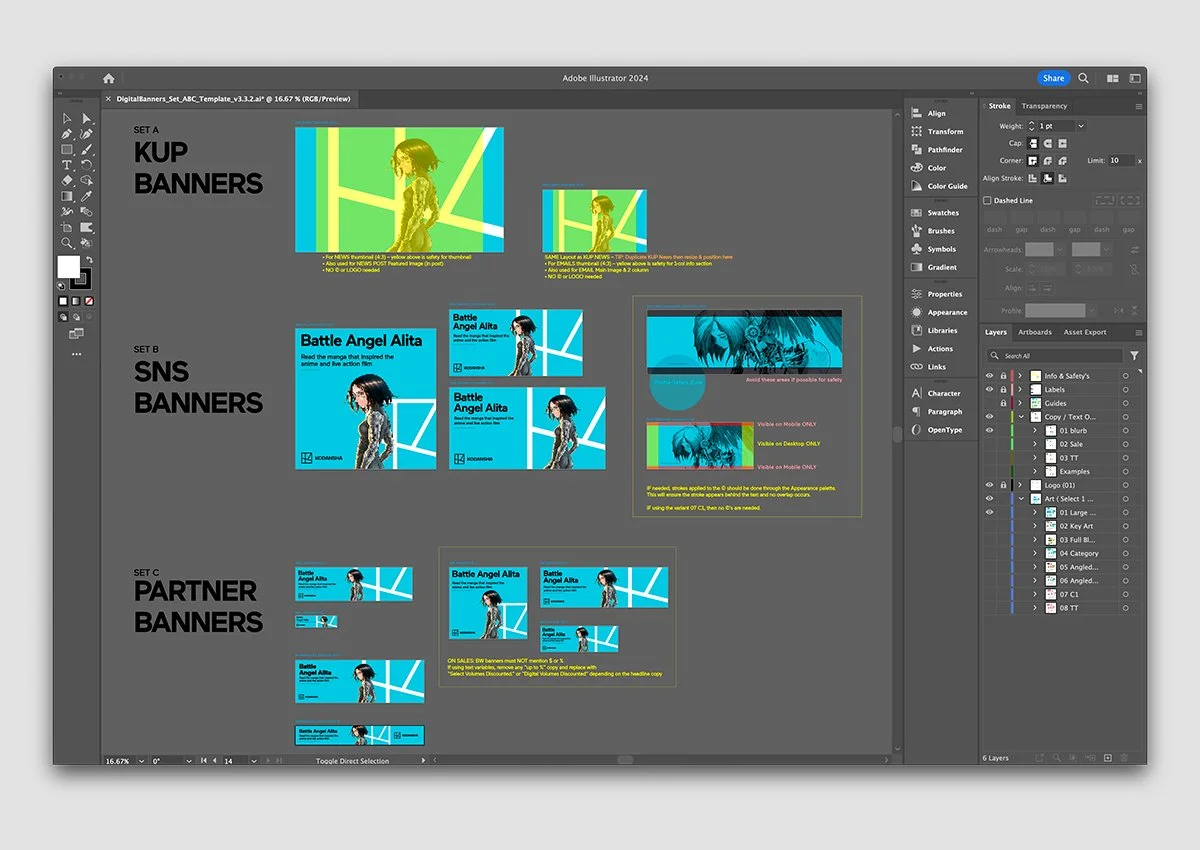Screen dimensions: 1200x850
Task: Open the Character panel
Action: 936,393
